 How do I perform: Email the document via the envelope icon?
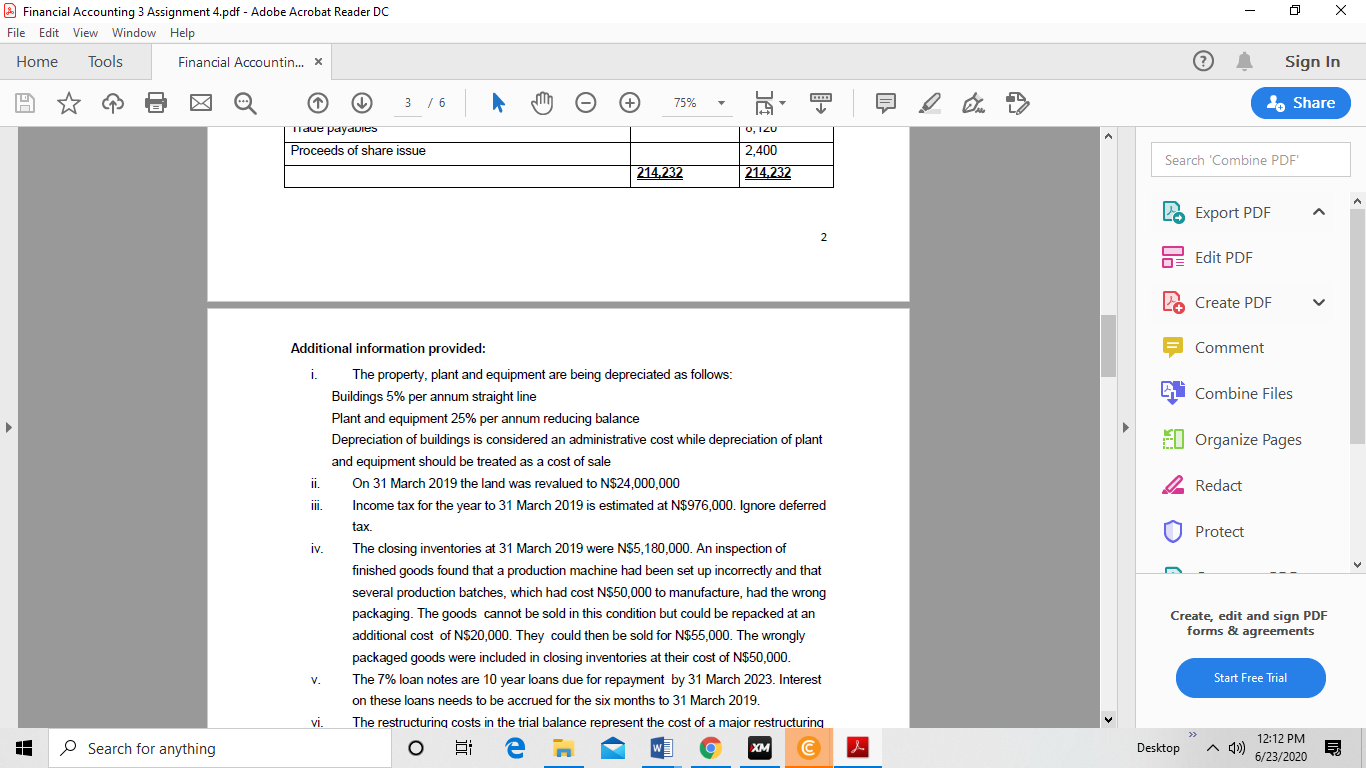pos(200,102)
